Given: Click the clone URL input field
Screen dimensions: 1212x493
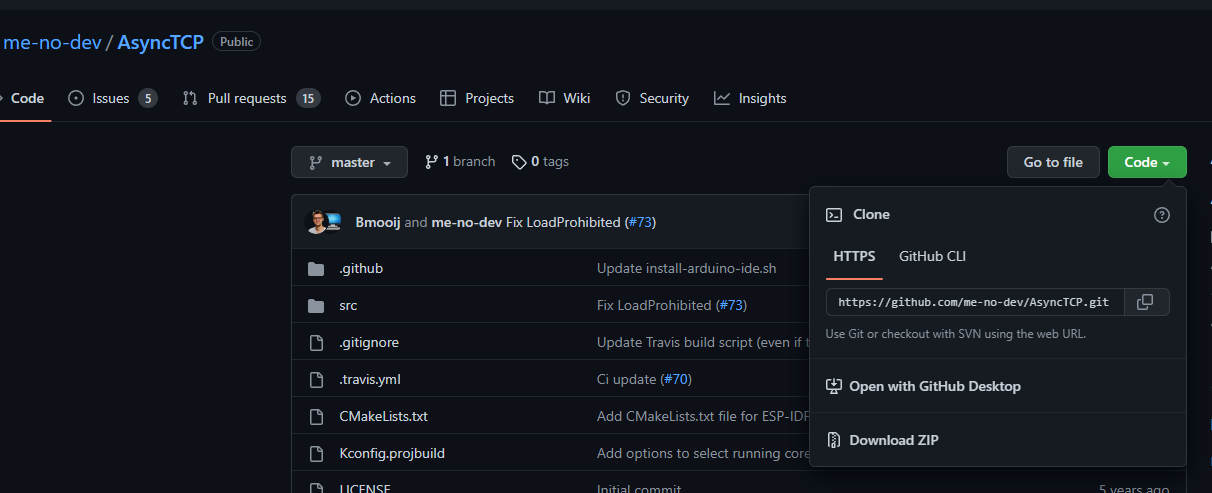Looking at the screenshot, I should 975,302.
